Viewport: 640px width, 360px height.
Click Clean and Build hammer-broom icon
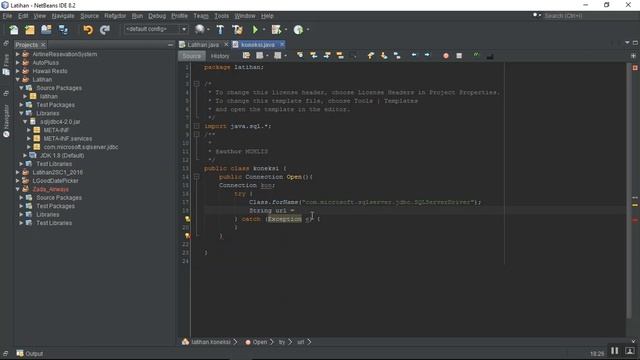pyautogui.click(x=237, y=30)
